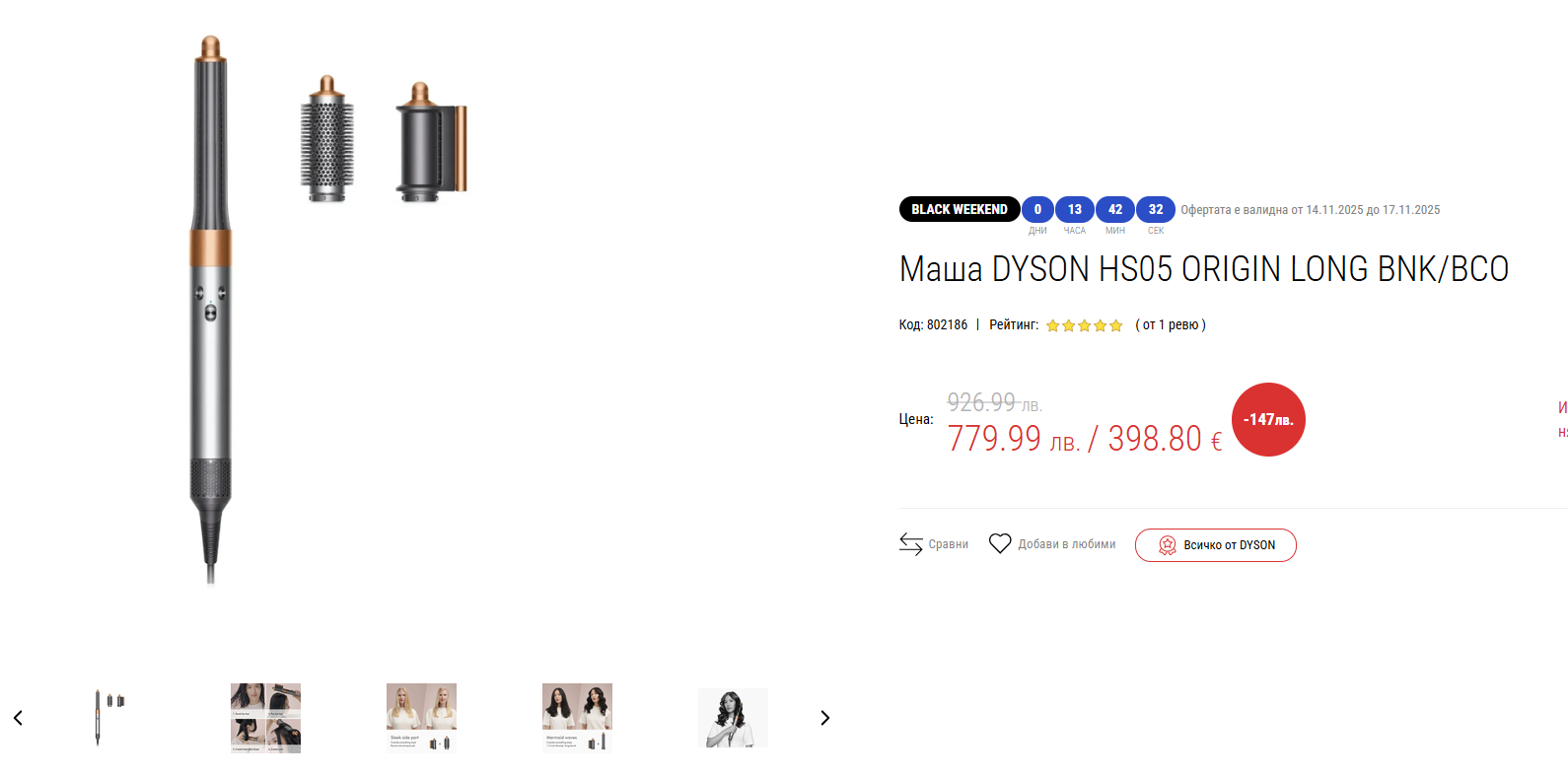This screenshot has height=778, width=1568.
Task: Show previous thumbnails with the left arrow
Action: click(x=18, y=718)
